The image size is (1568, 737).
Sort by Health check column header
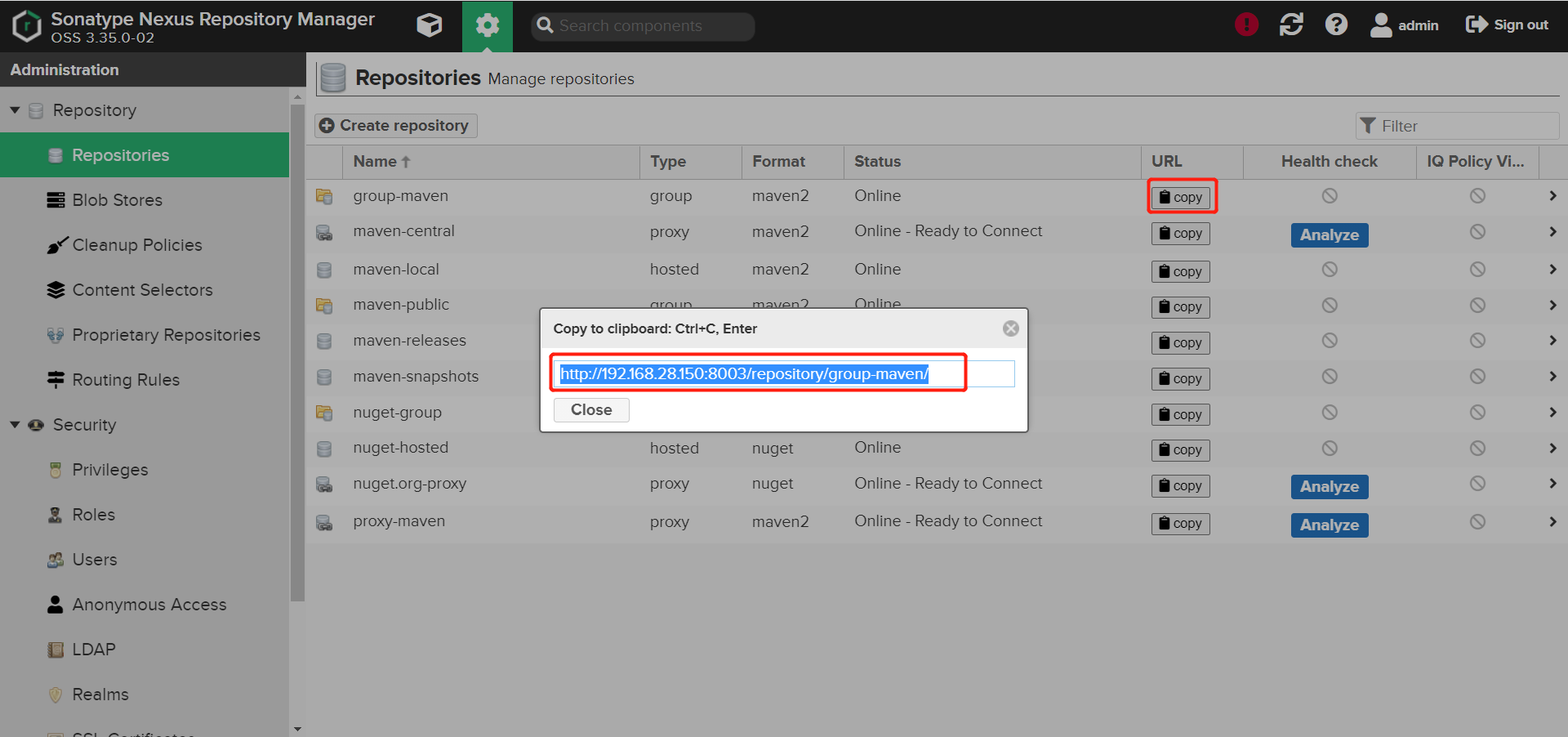(1330, 162)
